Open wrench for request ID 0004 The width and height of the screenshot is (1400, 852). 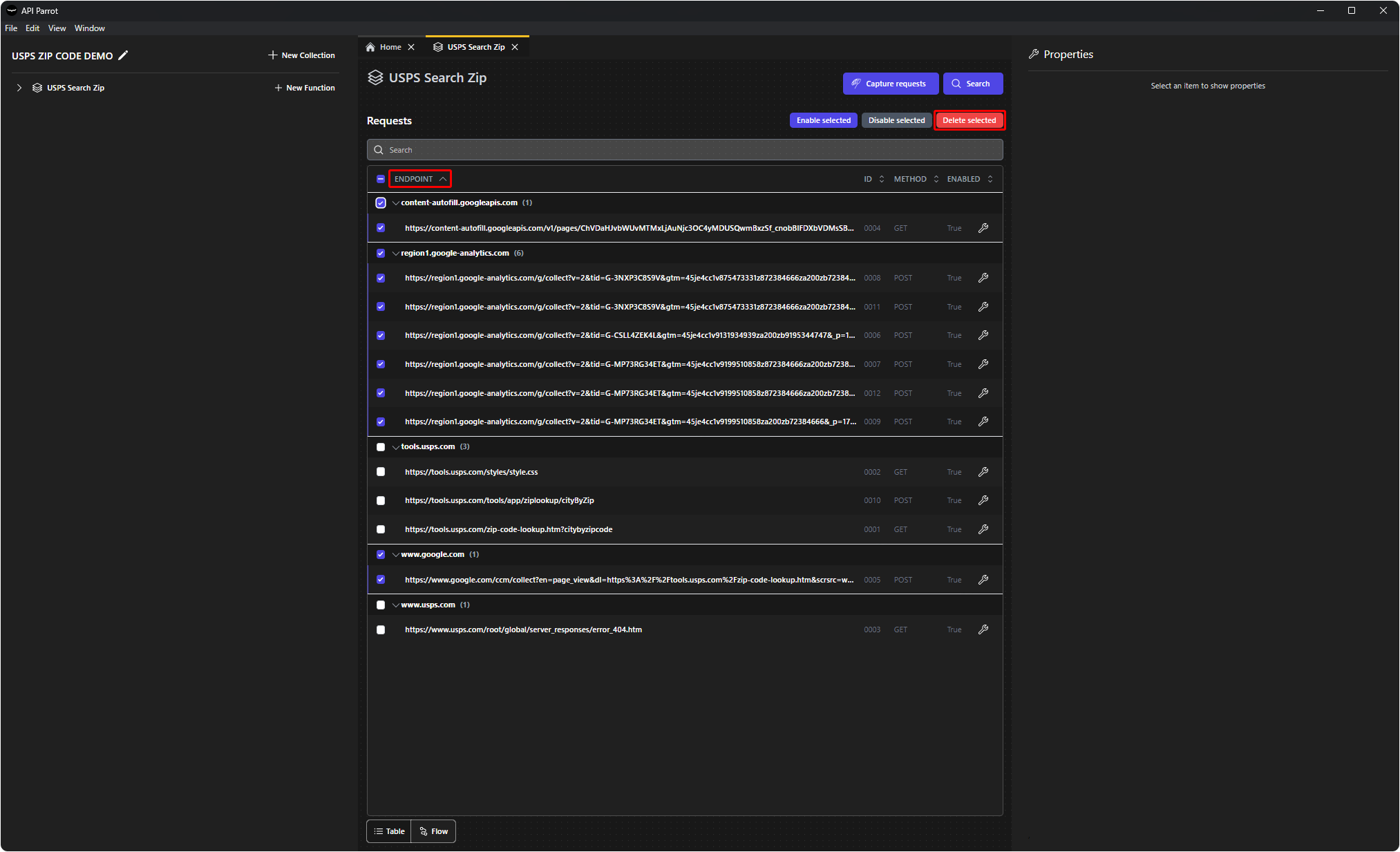983,228
